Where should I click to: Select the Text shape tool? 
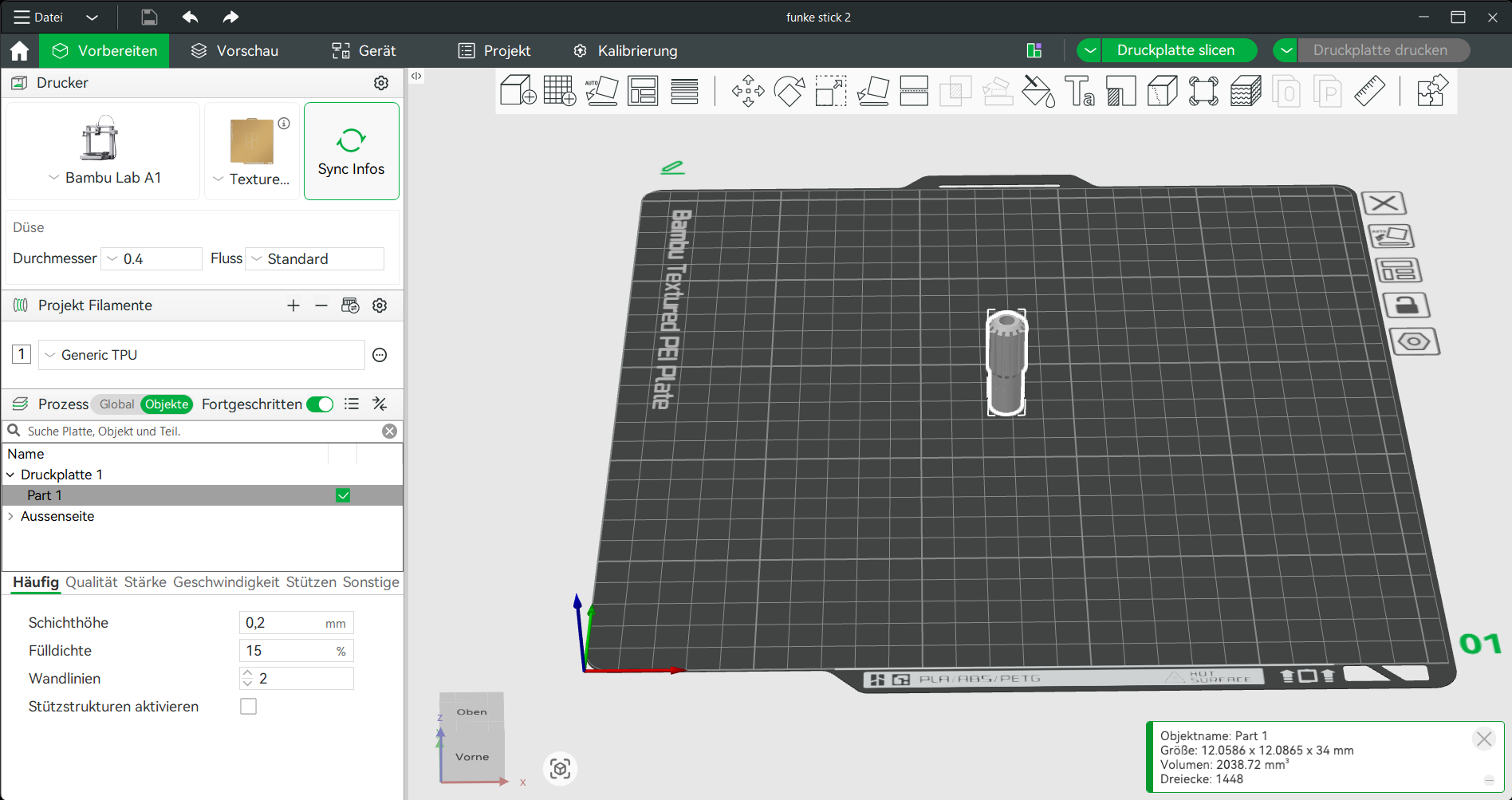click(1080, 90)
